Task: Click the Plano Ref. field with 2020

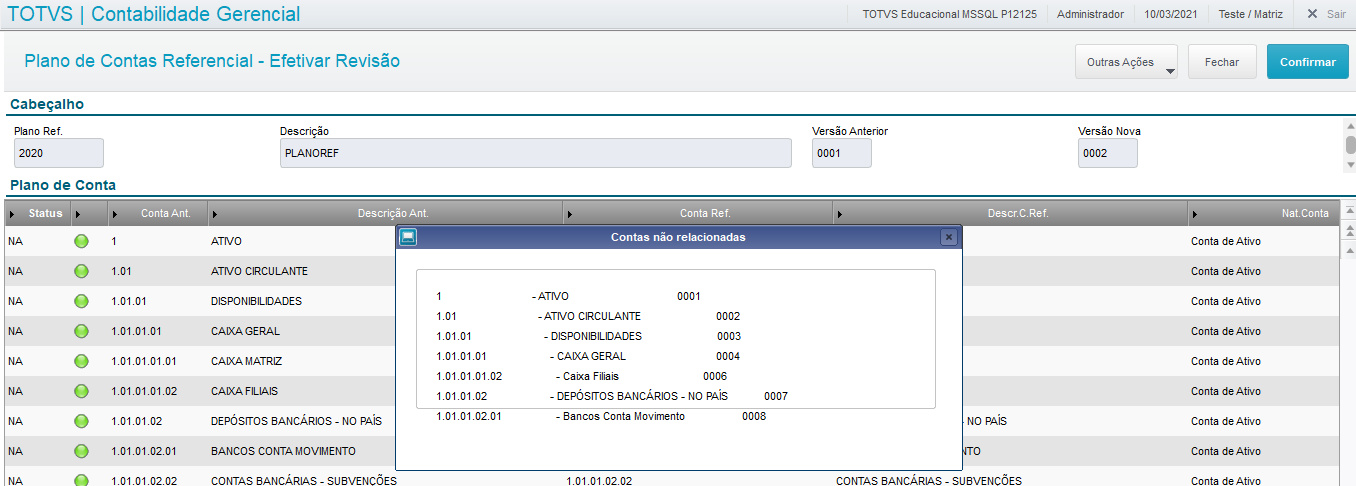Action: click(x=59, y=153)
